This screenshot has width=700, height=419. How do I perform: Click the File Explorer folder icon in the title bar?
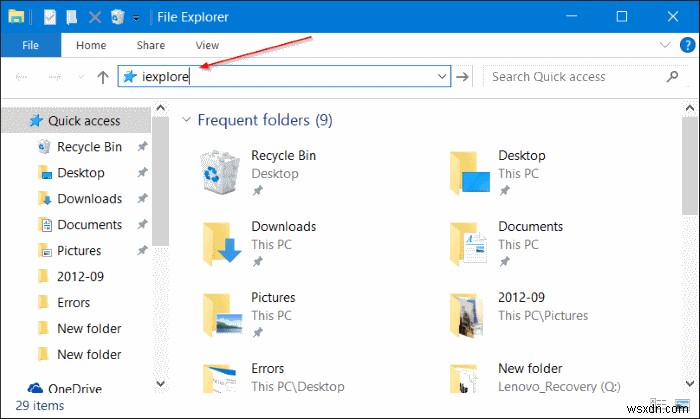click(16, 17)
